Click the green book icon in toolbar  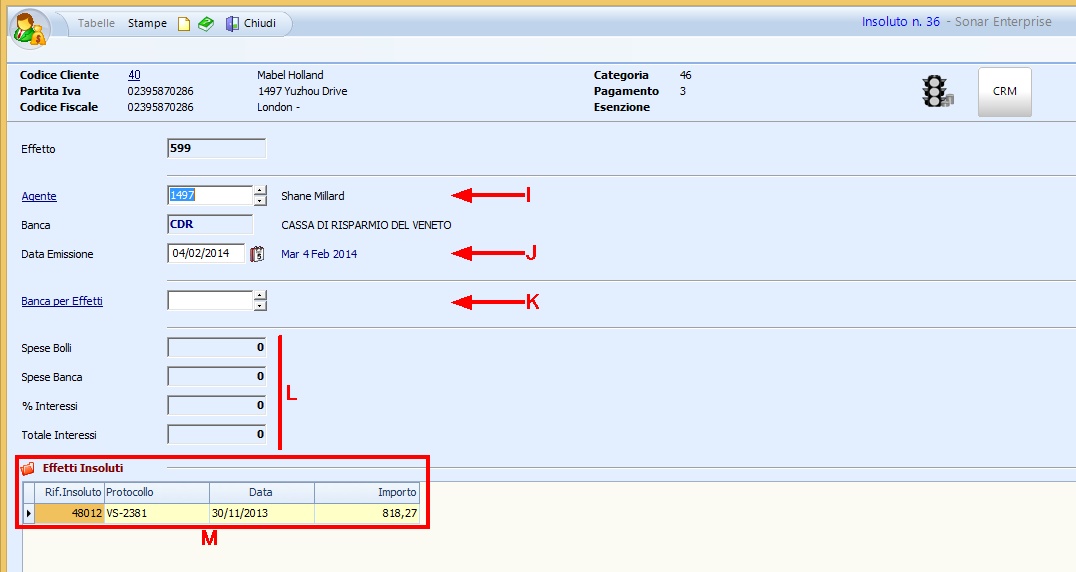pos(205,24)
